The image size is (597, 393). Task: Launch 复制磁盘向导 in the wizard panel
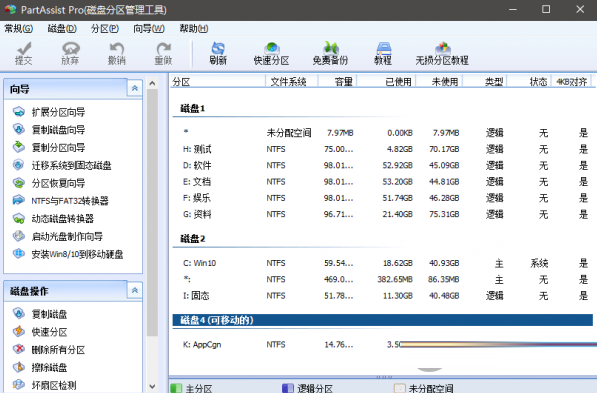tap(49, 129)
